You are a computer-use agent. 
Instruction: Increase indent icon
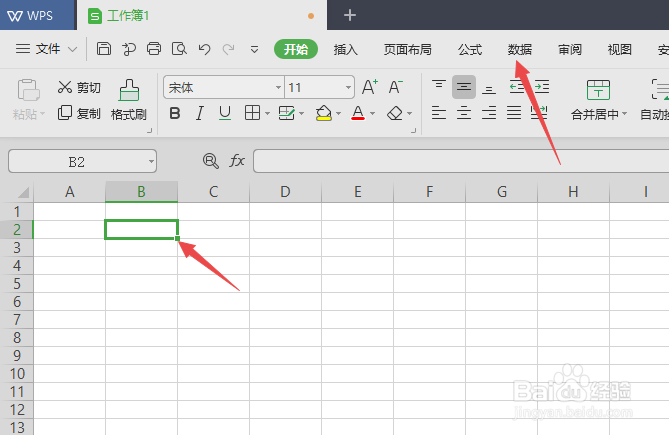541,87
